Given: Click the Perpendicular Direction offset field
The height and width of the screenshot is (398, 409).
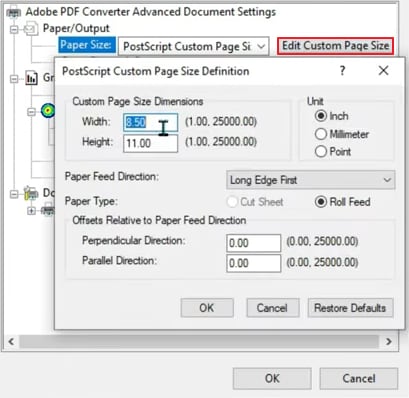Looking at the screenshot, I should (254, 243).
